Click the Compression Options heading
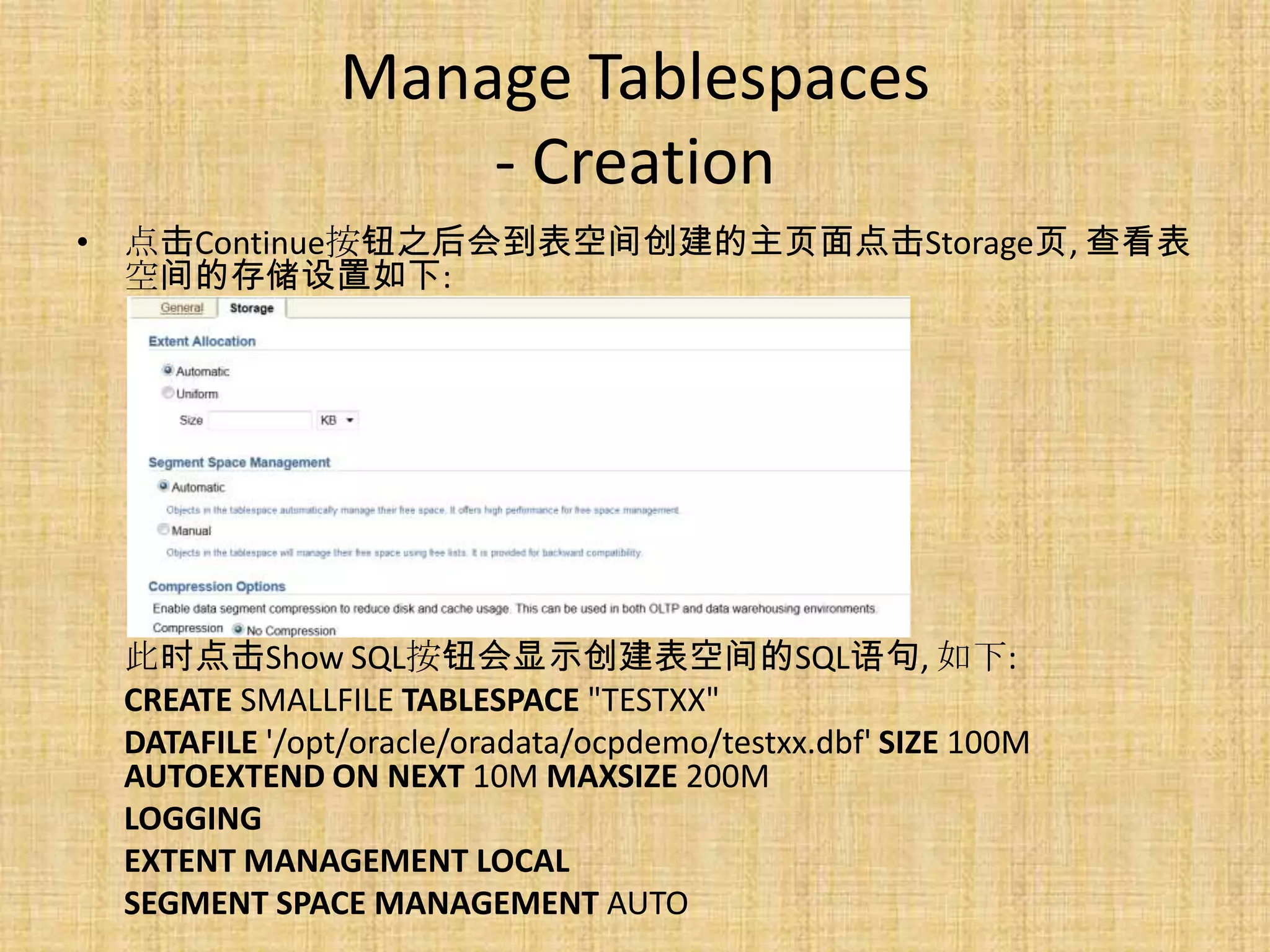The height and width of the screenshot is (952, 1270). tap(217, 586)
